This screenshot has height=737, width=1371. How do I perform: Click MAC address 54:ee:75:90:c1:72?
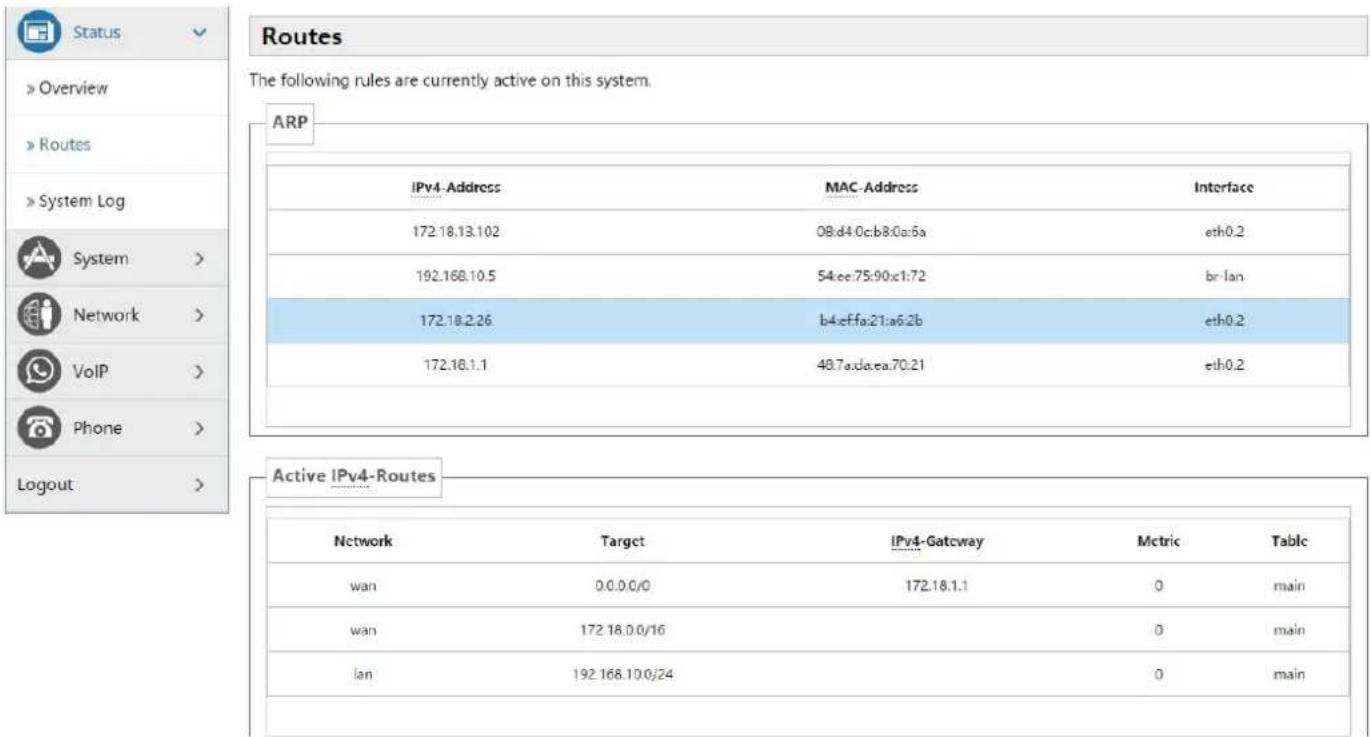click(x=871, y=276)
